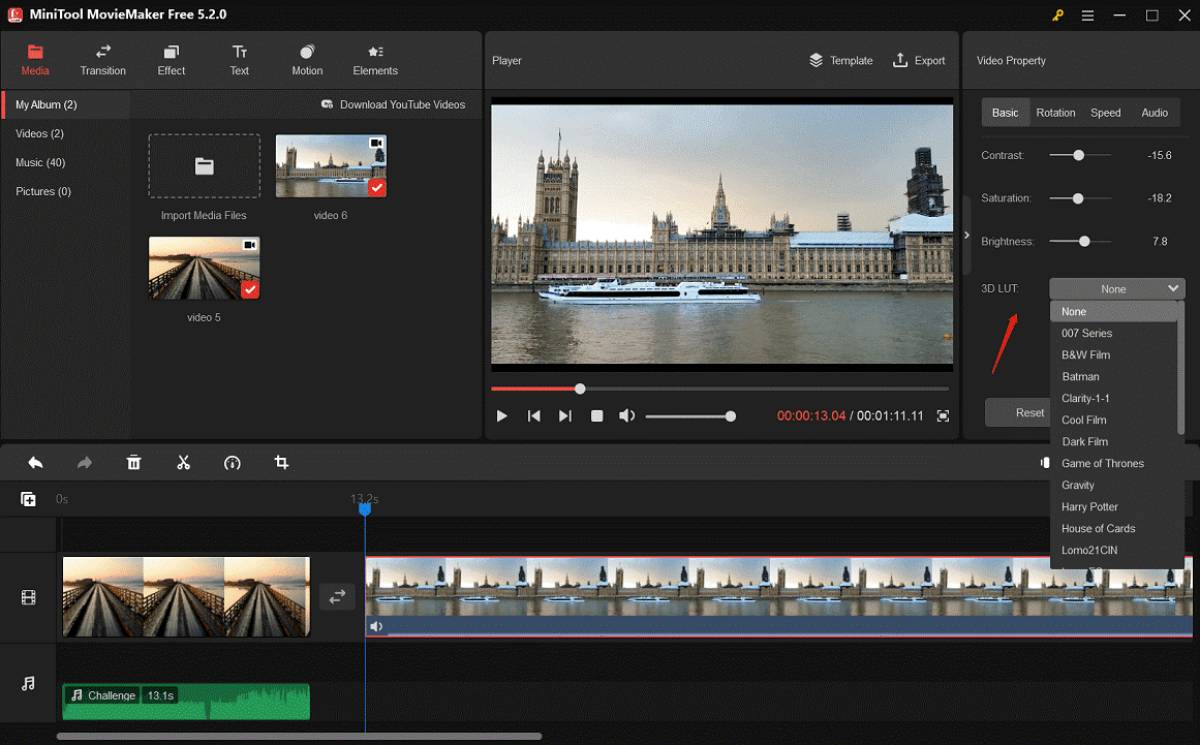Select the Basic property tab
Screen dimensions: 1200x745
(1005, 113)
